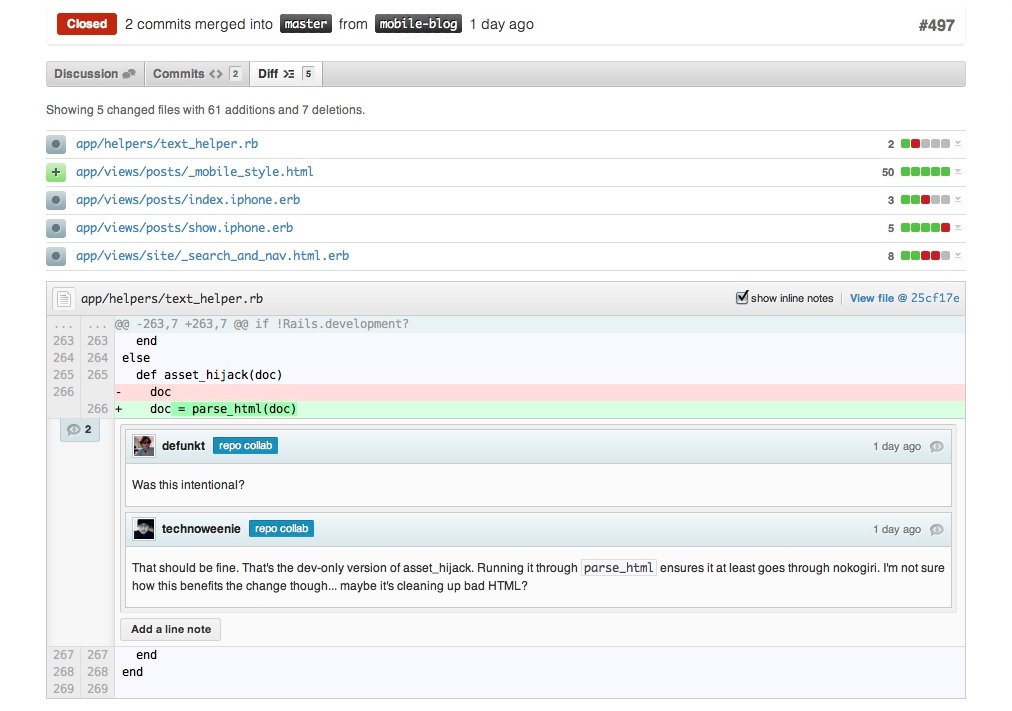Click green added-file icon beside _mobile_style.html

(x=56, y=172)
